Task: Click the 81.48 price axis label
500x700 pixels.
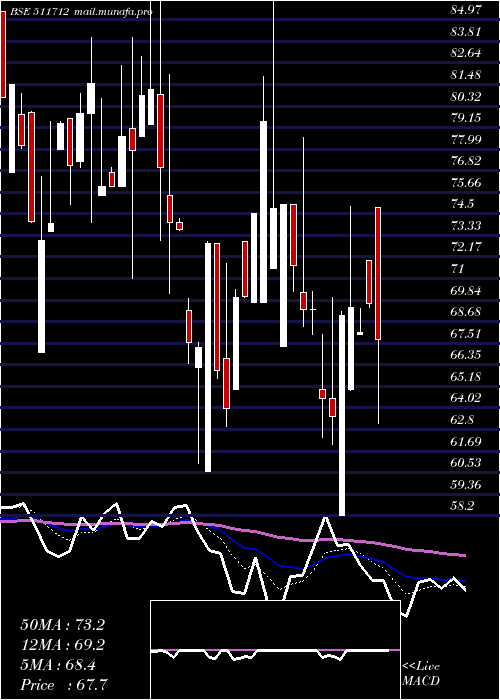Action: click(466, 75)
